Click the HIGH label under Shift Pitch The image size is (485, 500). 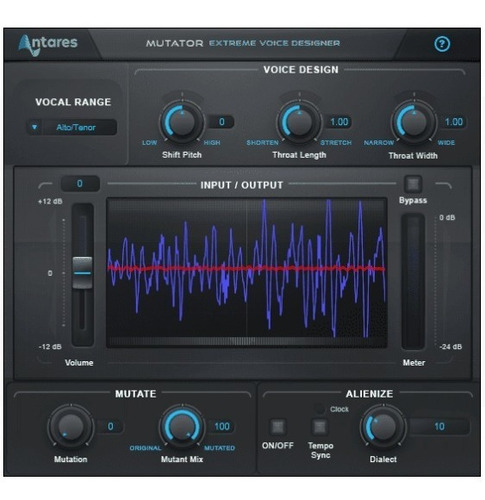click(x=212, y=143)
